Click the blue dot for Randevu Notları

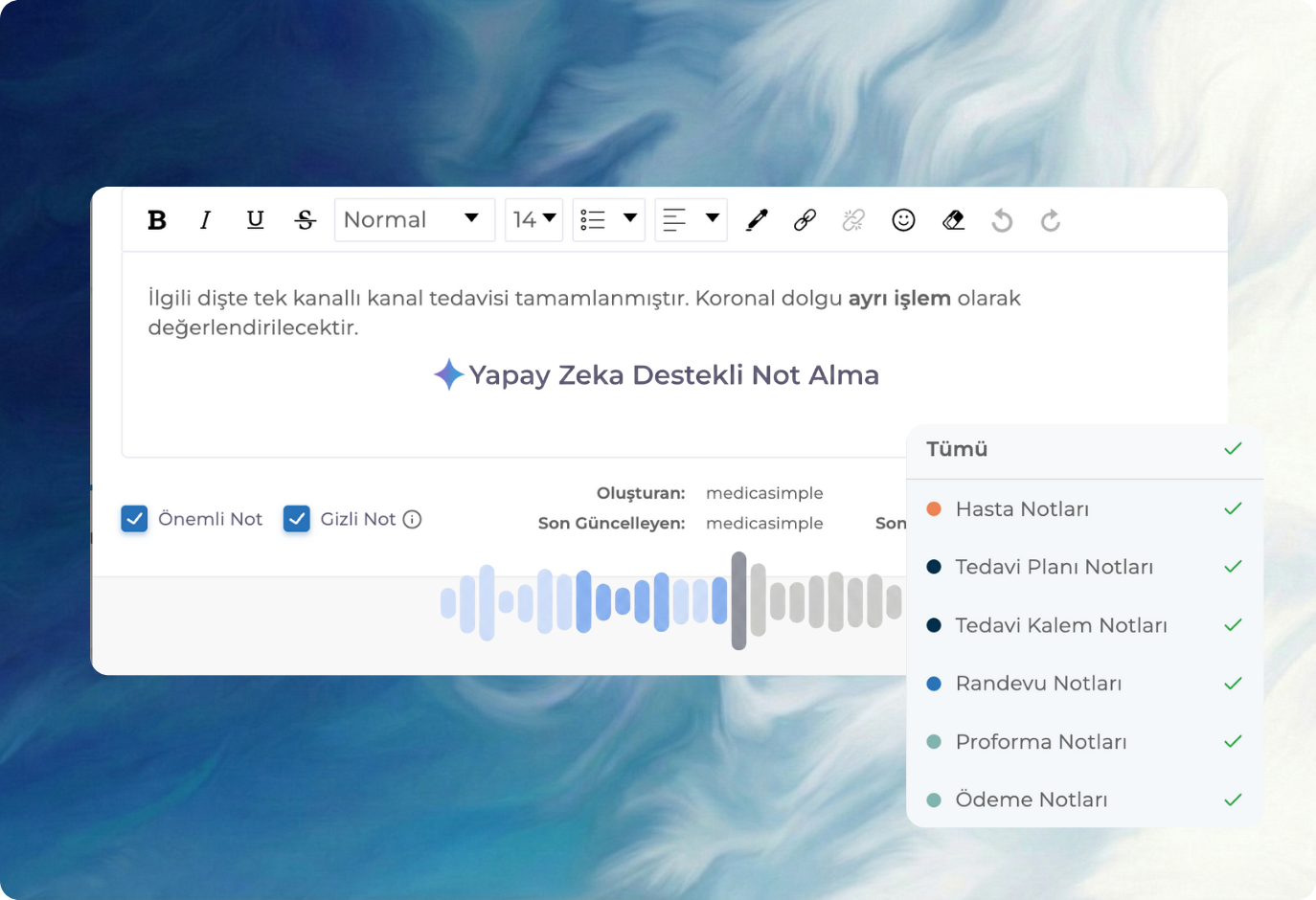pyautogui.click(x=934, y=684)
